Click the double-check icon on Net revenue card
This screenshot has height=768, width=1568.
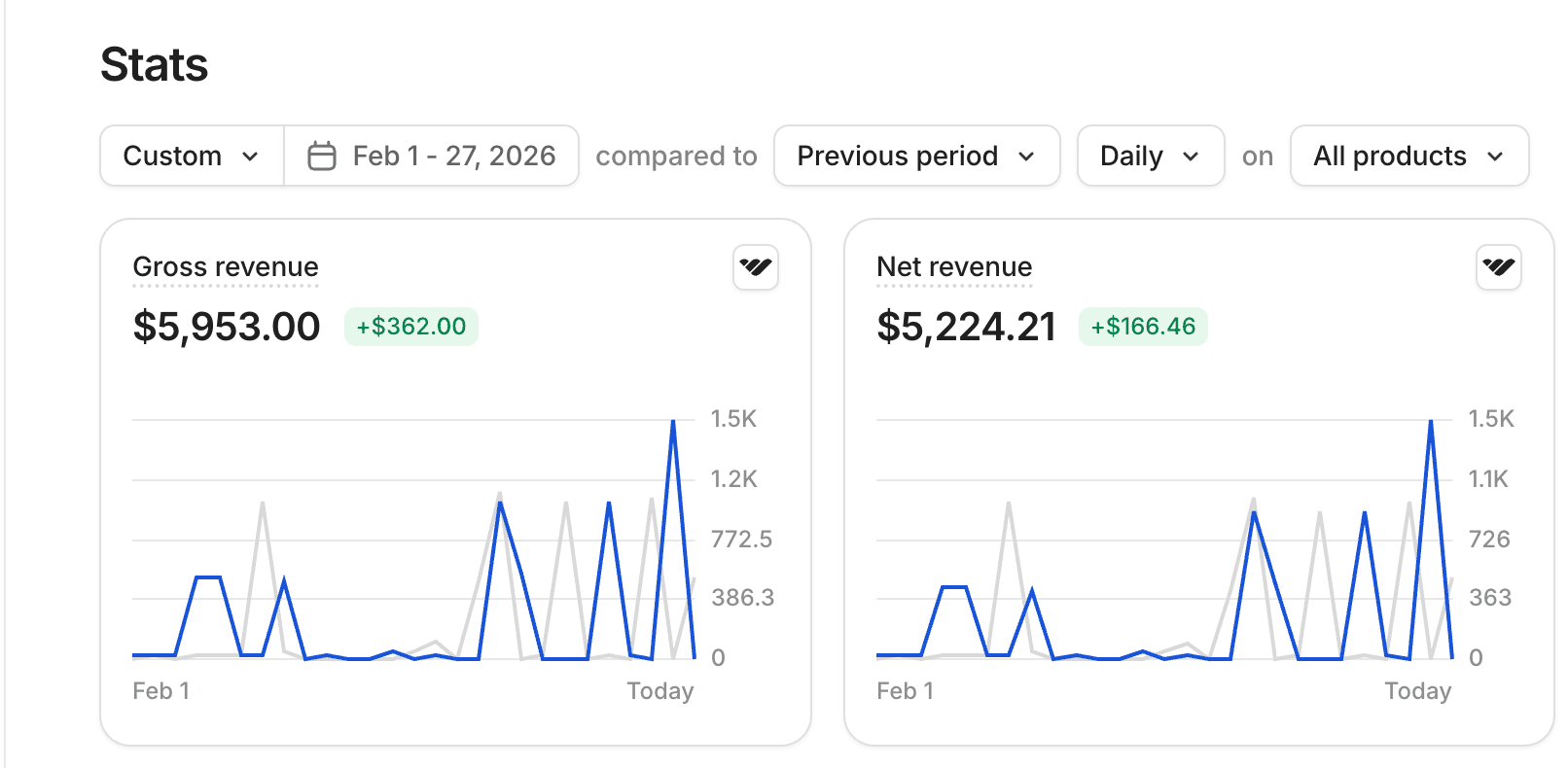tap(1498, 267)
